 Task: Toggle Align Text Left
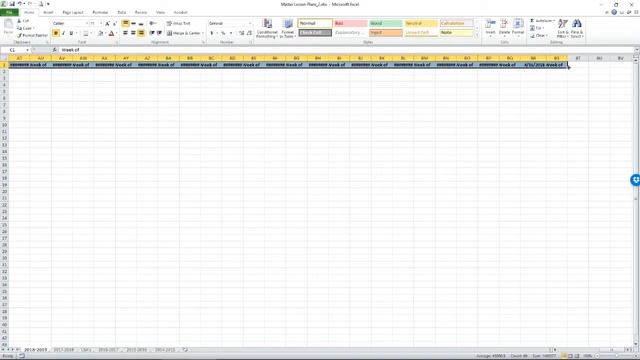[x=126, y=33]
